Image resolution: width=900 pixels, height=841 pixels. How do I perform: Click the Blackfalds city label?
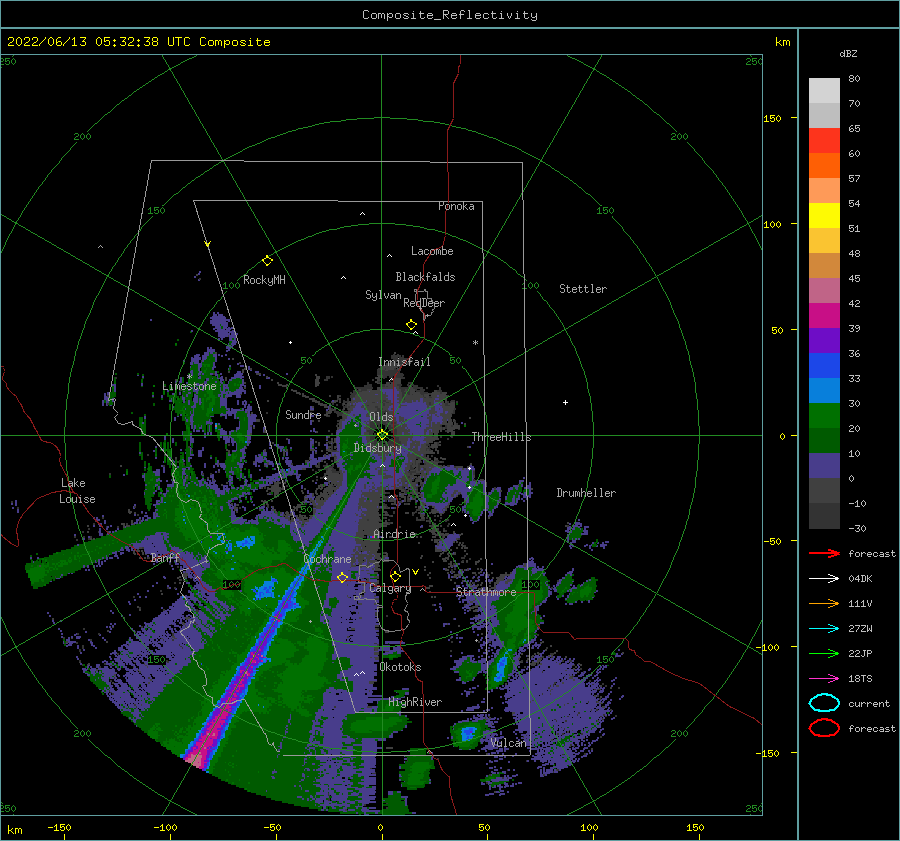(x=425, y=277)
